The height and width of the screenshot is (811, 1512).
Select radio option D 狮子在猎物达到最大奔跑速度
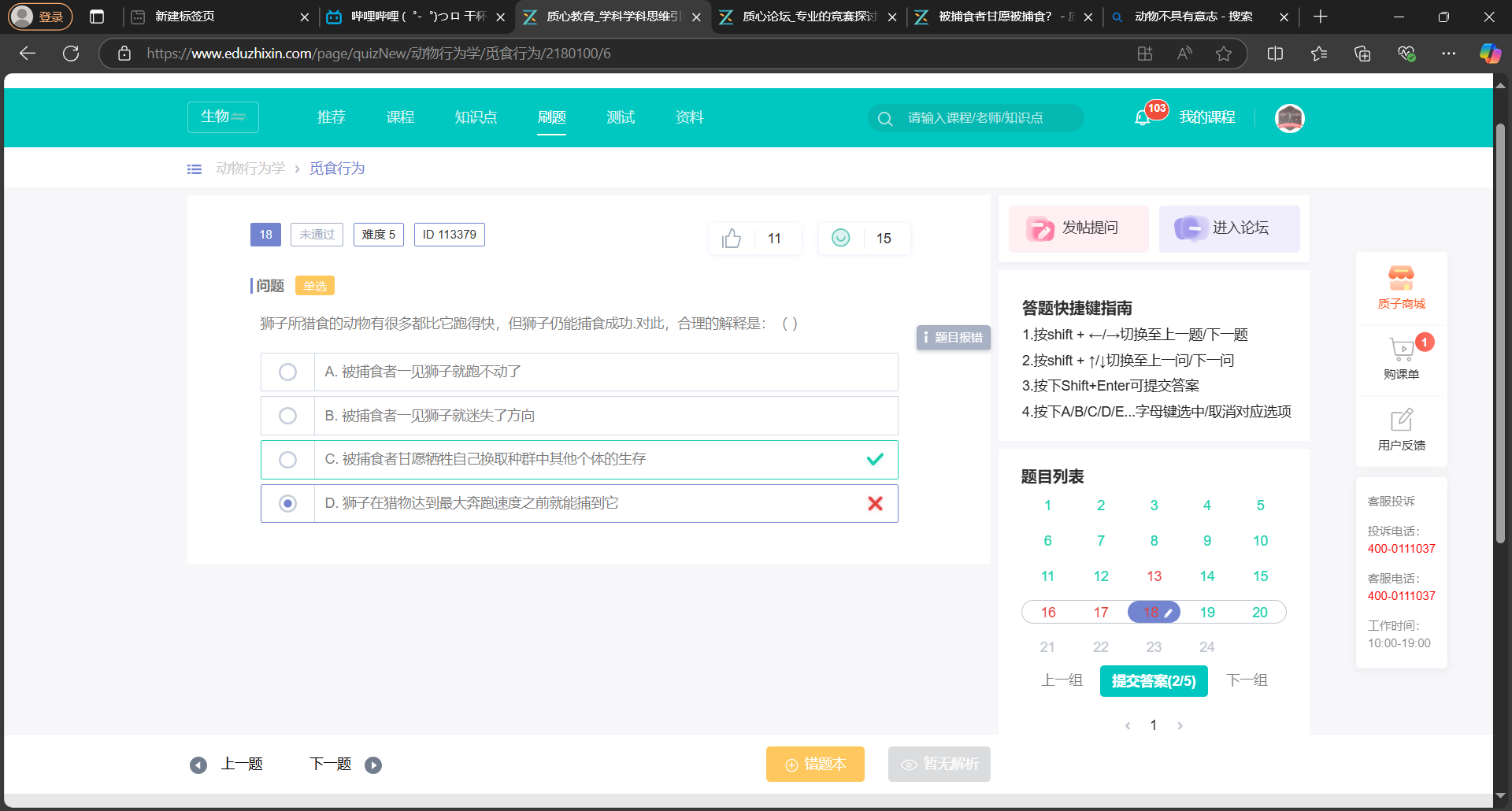tap(287, 503)
